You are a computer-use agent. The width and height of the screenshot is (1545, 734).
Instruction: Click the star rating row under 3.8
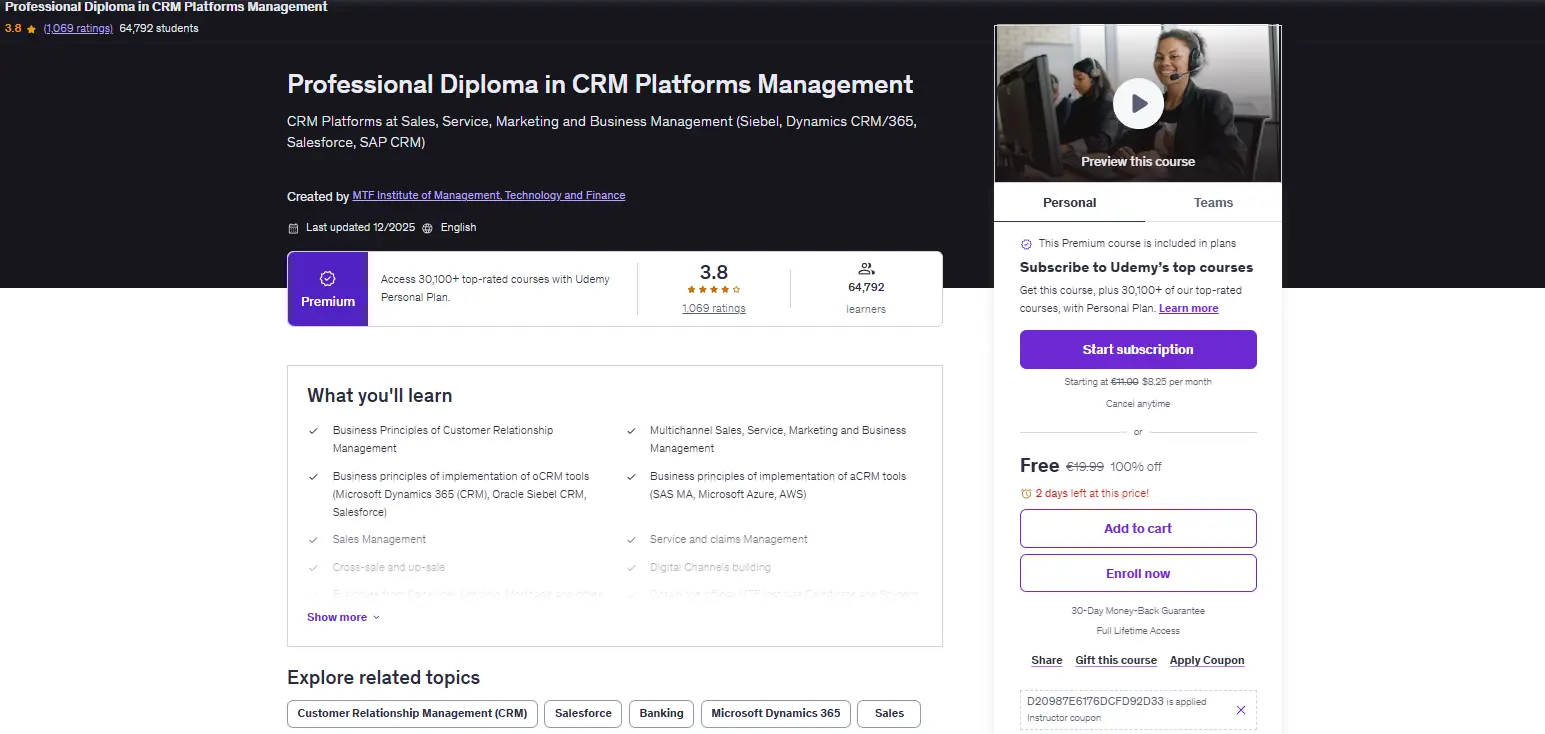pyautogui.click(x=714, y=290)
